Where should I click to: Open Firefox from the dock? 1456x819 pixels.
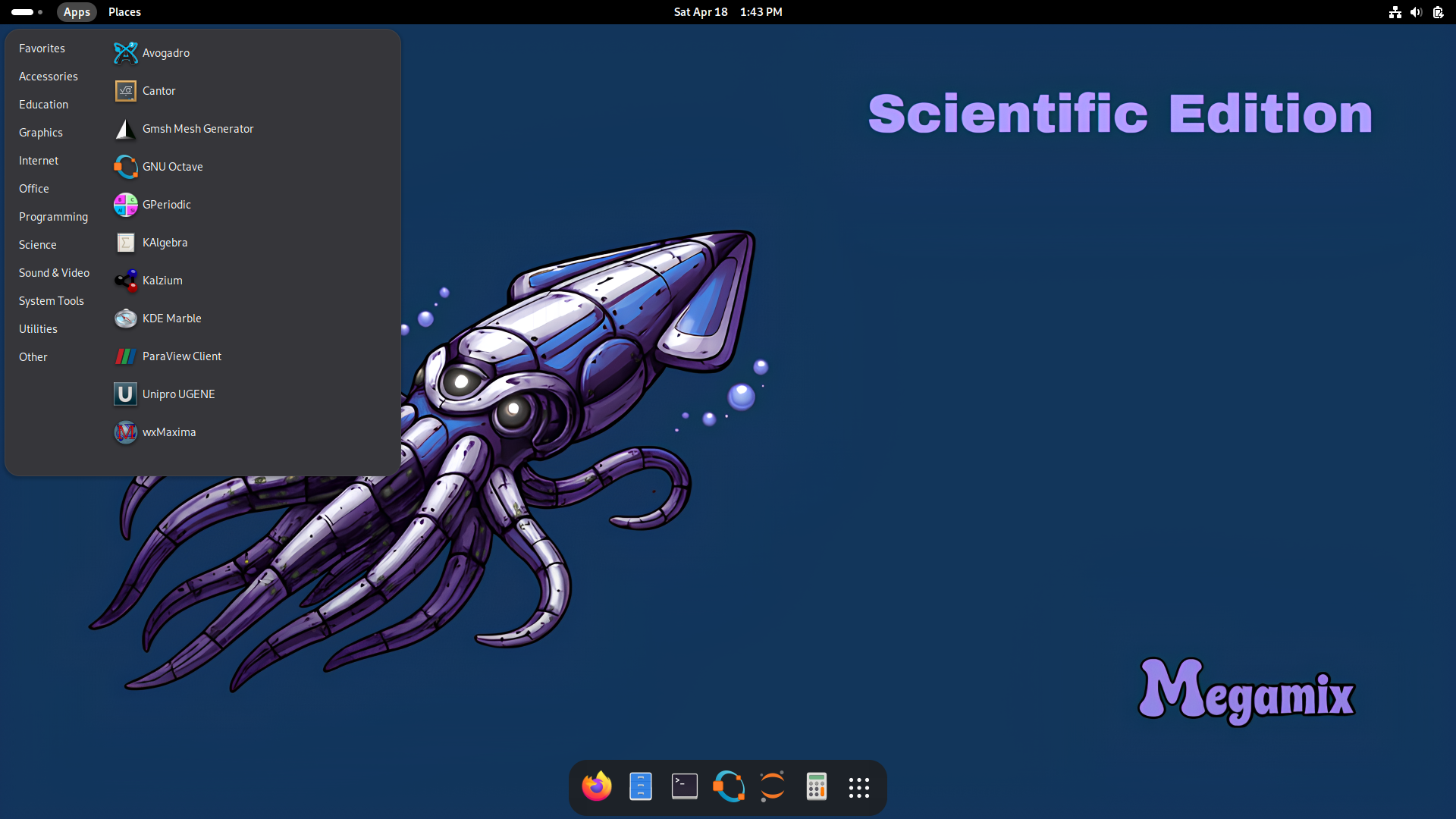click(x=597, y=786)
